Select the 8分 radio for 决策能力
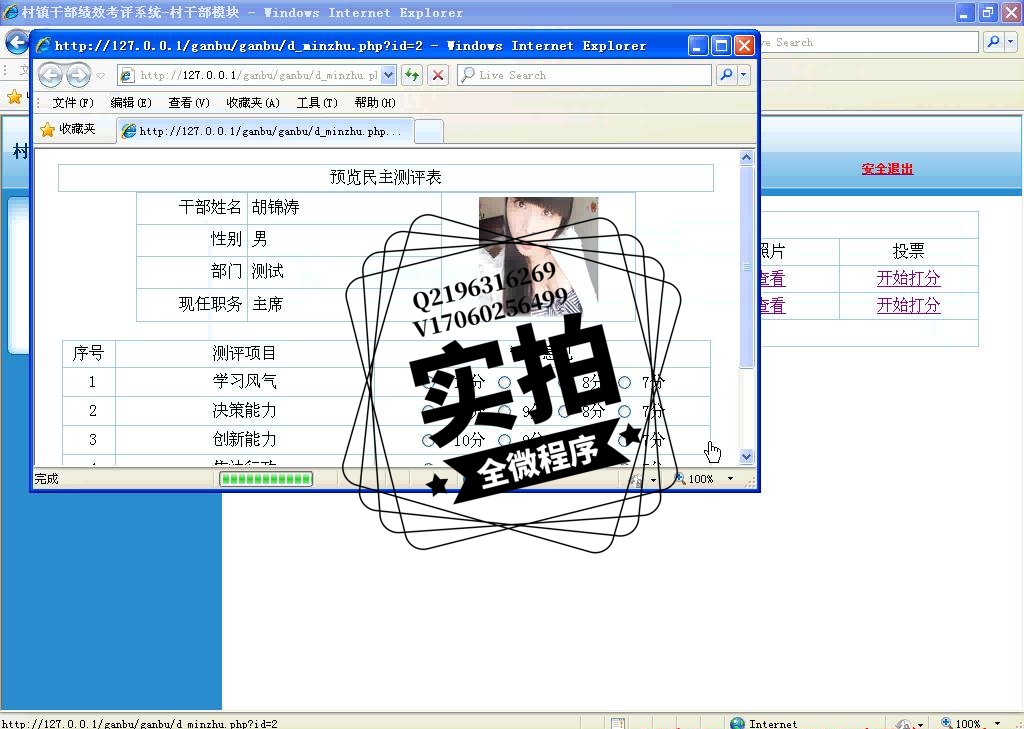1024x729 pixels. click(x=565, y=411)
